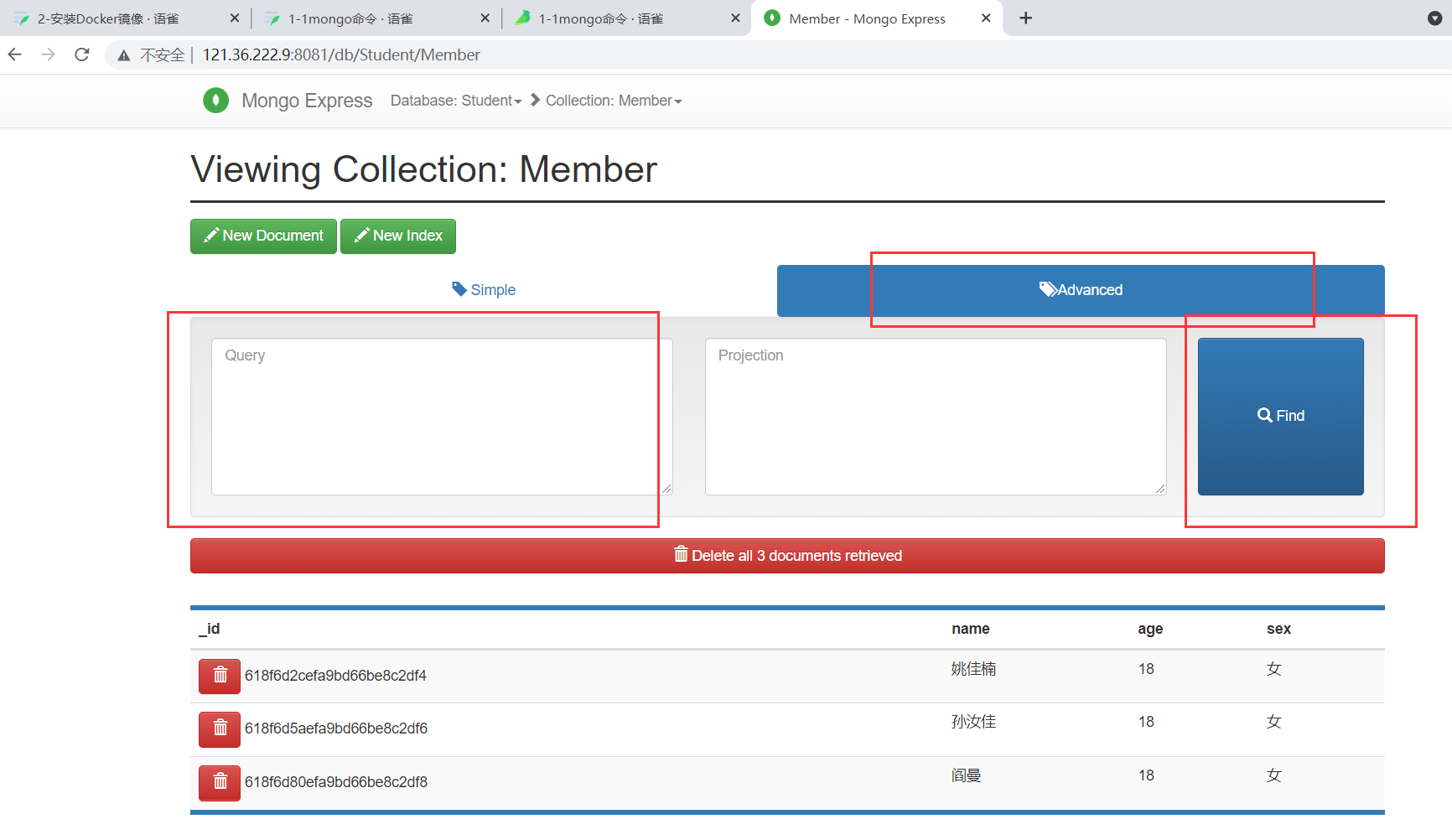Click the New Index button
Image resolution: width=1452 pixels, height=840 pixels.
click(x=398, y=236)
